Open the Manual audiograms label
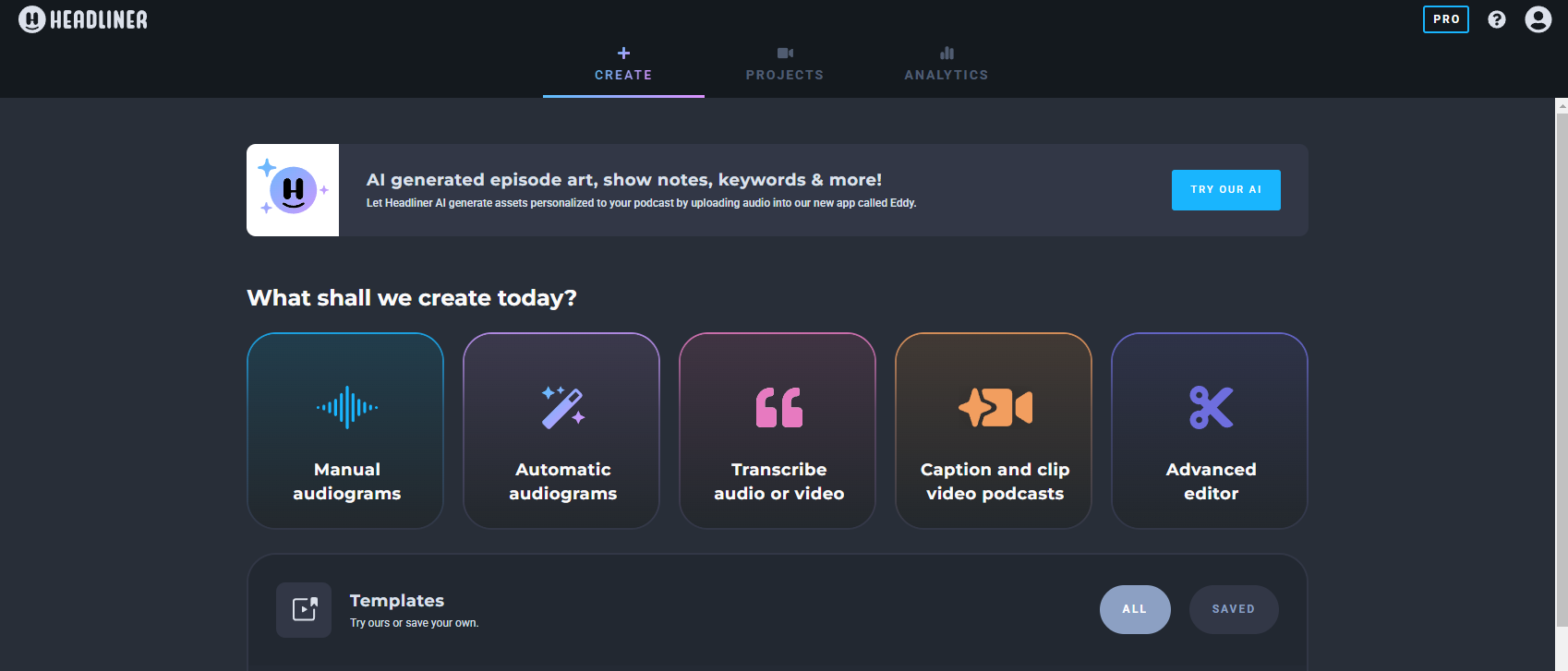The height and width of the screenshot is (671, 1568). pos(347,482)
